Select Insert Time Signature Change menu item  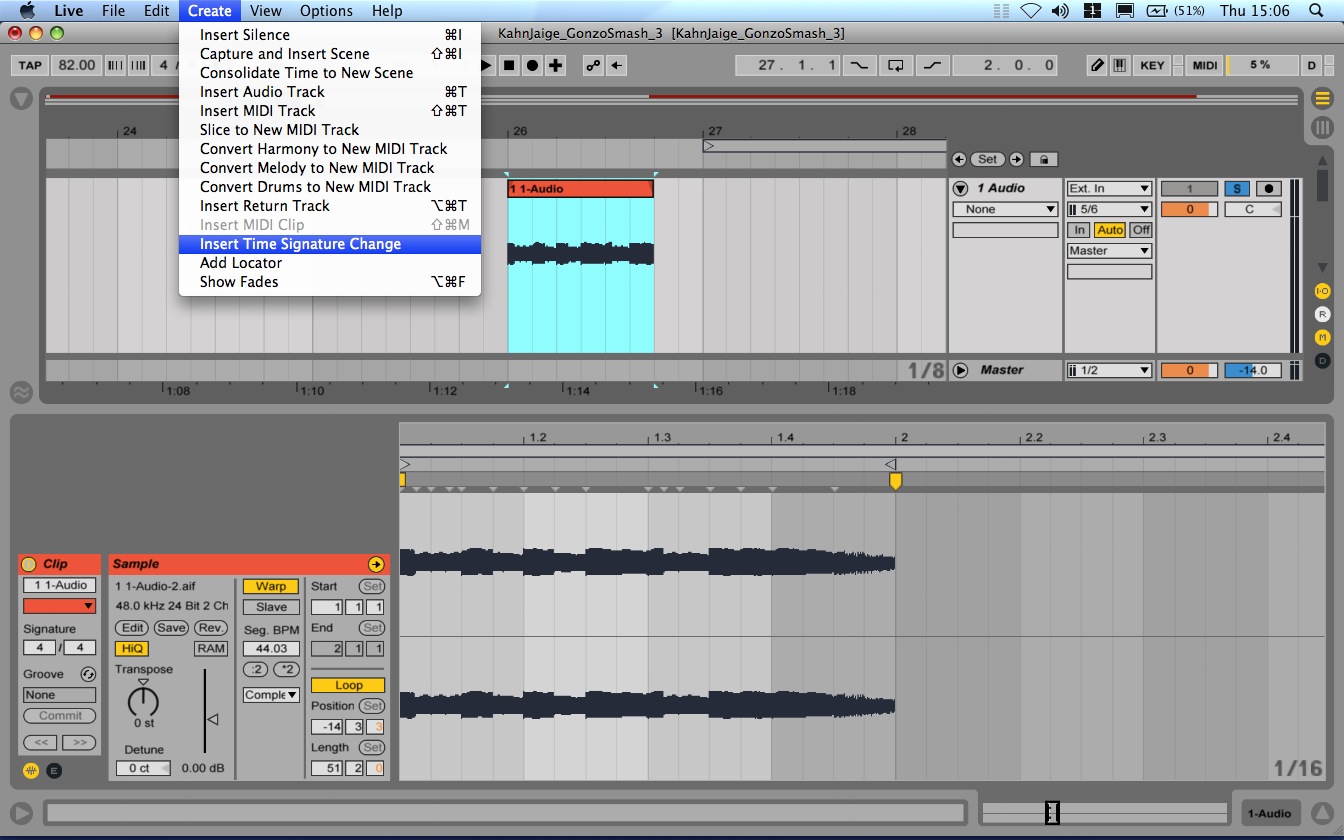[300, 244]
